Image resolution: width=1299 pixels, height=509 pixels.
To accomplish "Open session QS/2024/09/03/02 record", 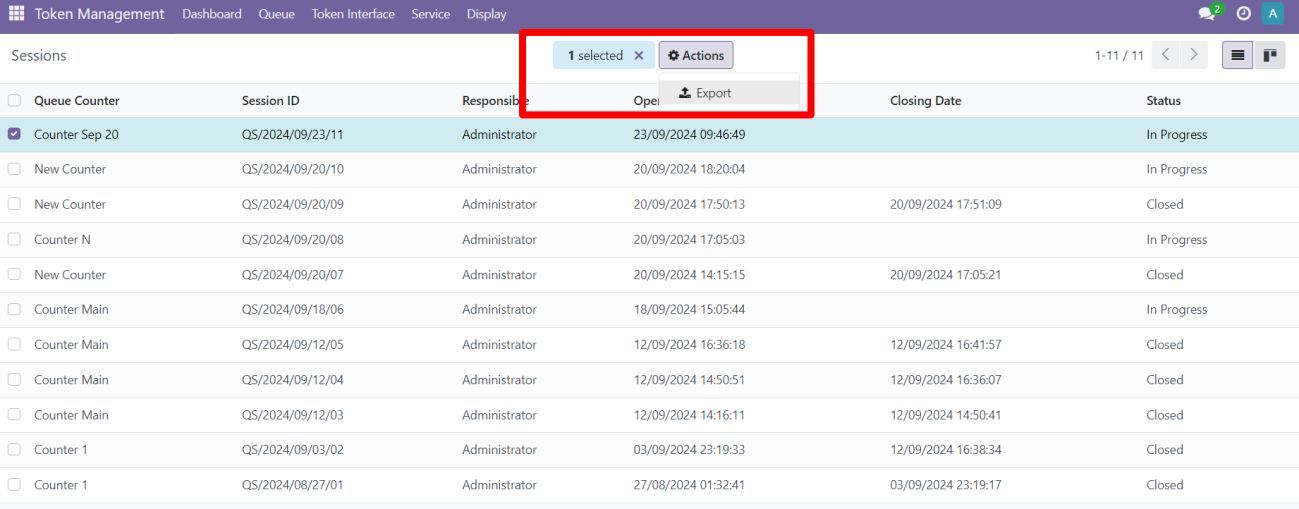I will click(x=292, y=450).
